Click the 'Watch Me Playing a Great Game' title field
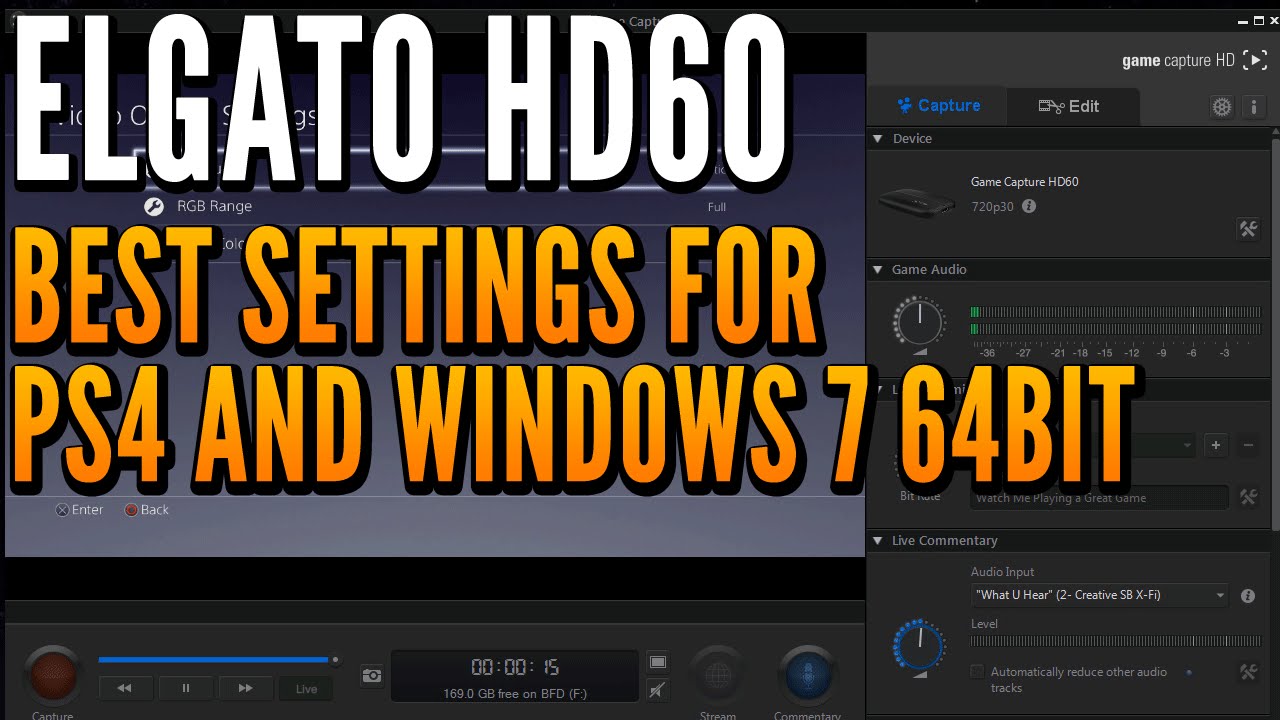This screenshot has height=720, width=1280. (x=1100, y=498)
